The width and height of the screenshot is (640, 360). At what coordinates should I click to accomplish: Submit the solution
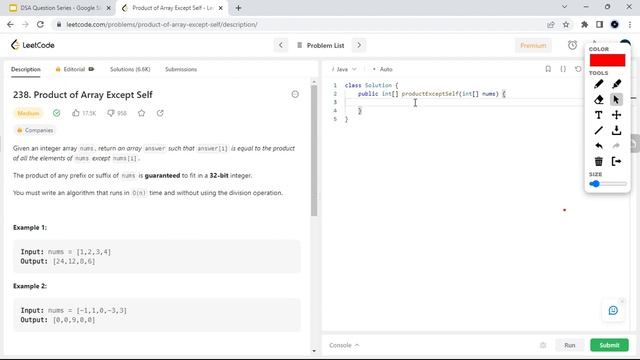[x=609, y=345]
